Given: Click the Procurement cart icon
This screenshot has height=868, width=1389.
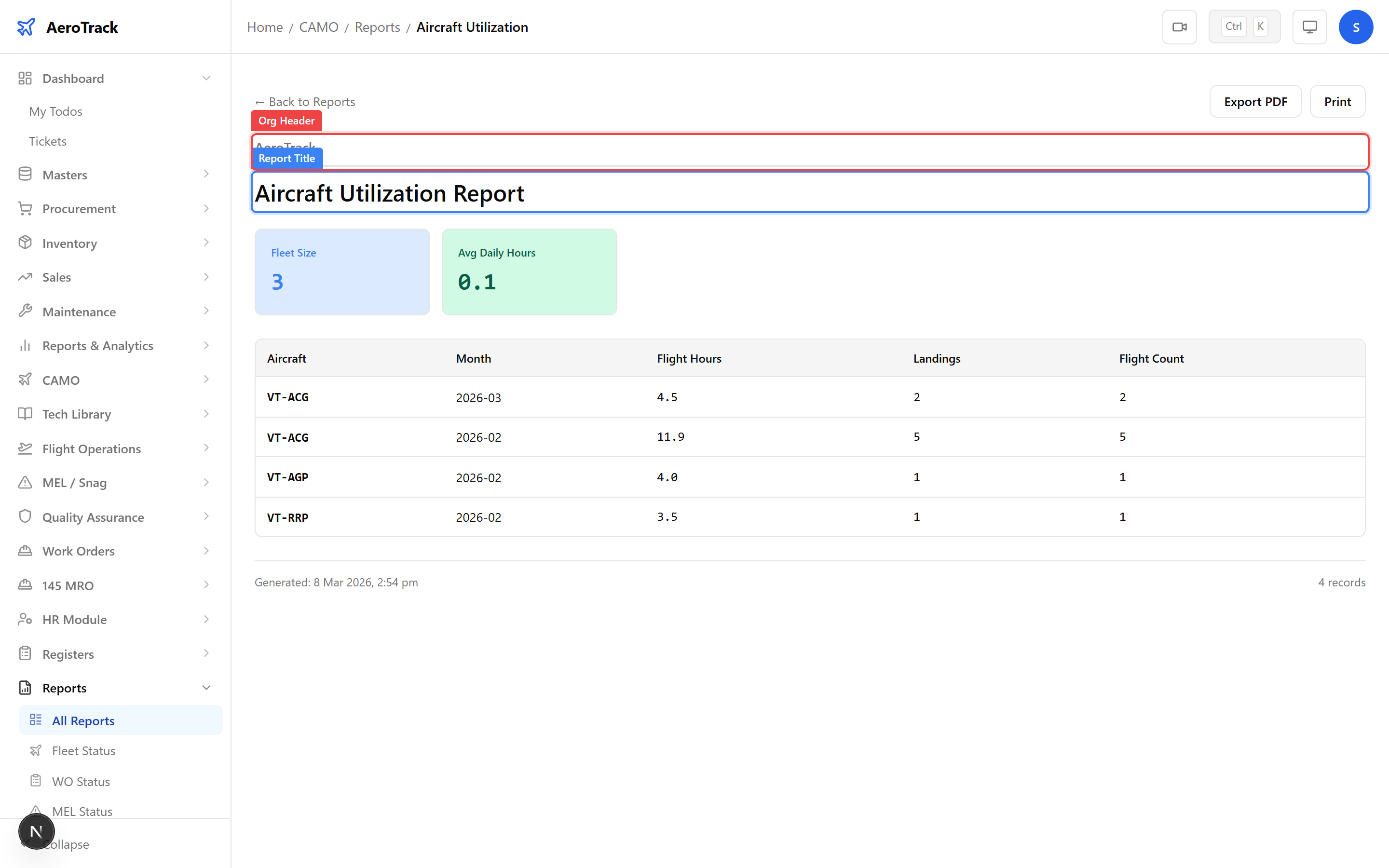Looking at the screenshot, I should point(25,208).
